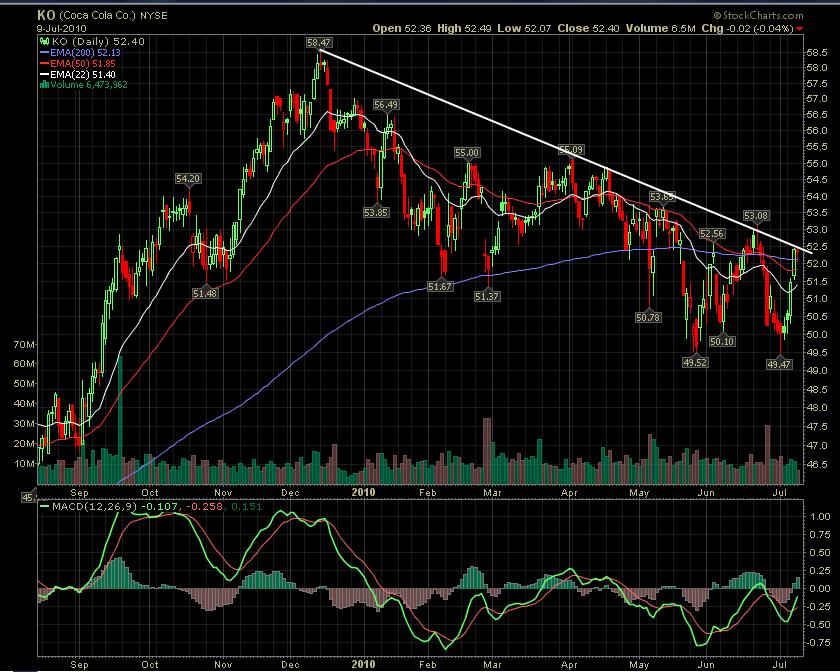
Task: Click the volume bars icon in legend
Action: (44, 85)
